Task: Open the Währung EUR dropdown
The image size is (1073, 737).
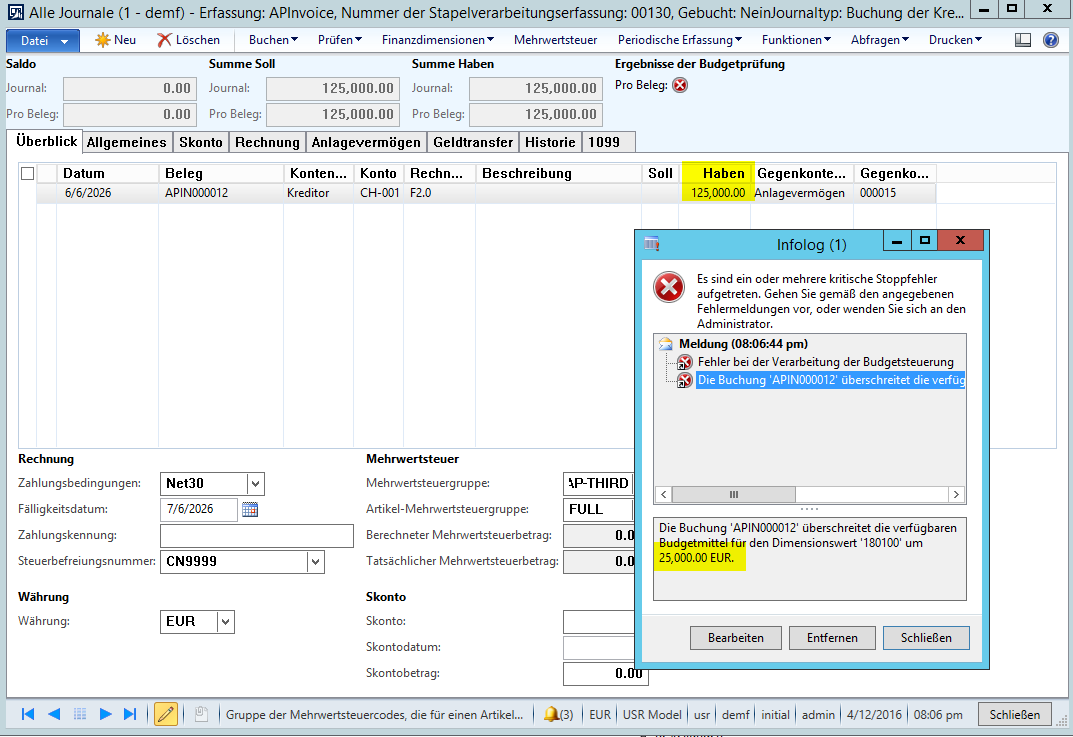Action: (x=226, y=621)
